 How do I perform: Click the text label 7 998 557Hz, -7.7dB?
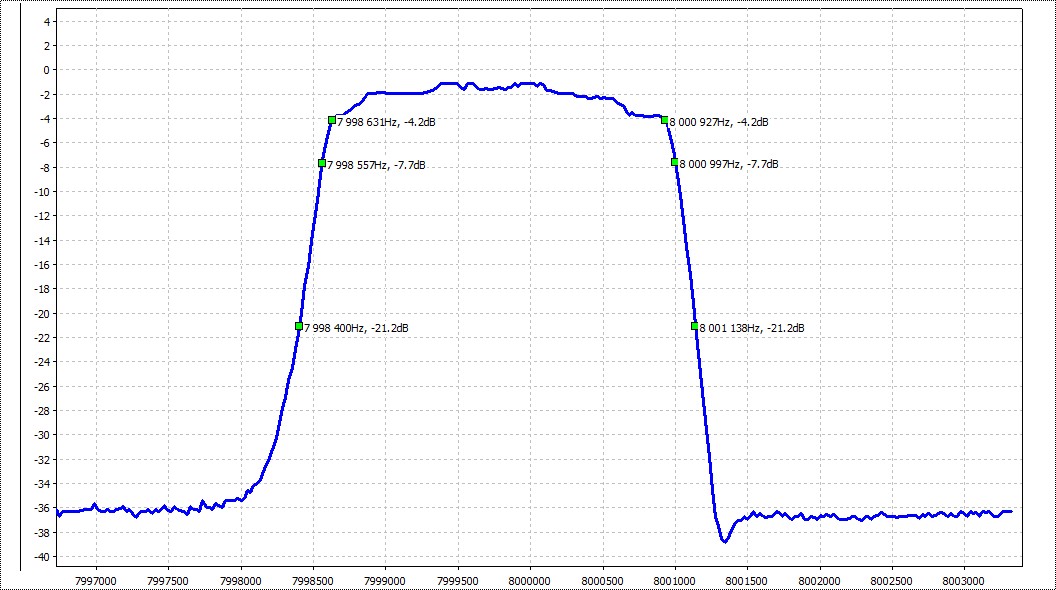pyautogui.click(x=376, y=165)
